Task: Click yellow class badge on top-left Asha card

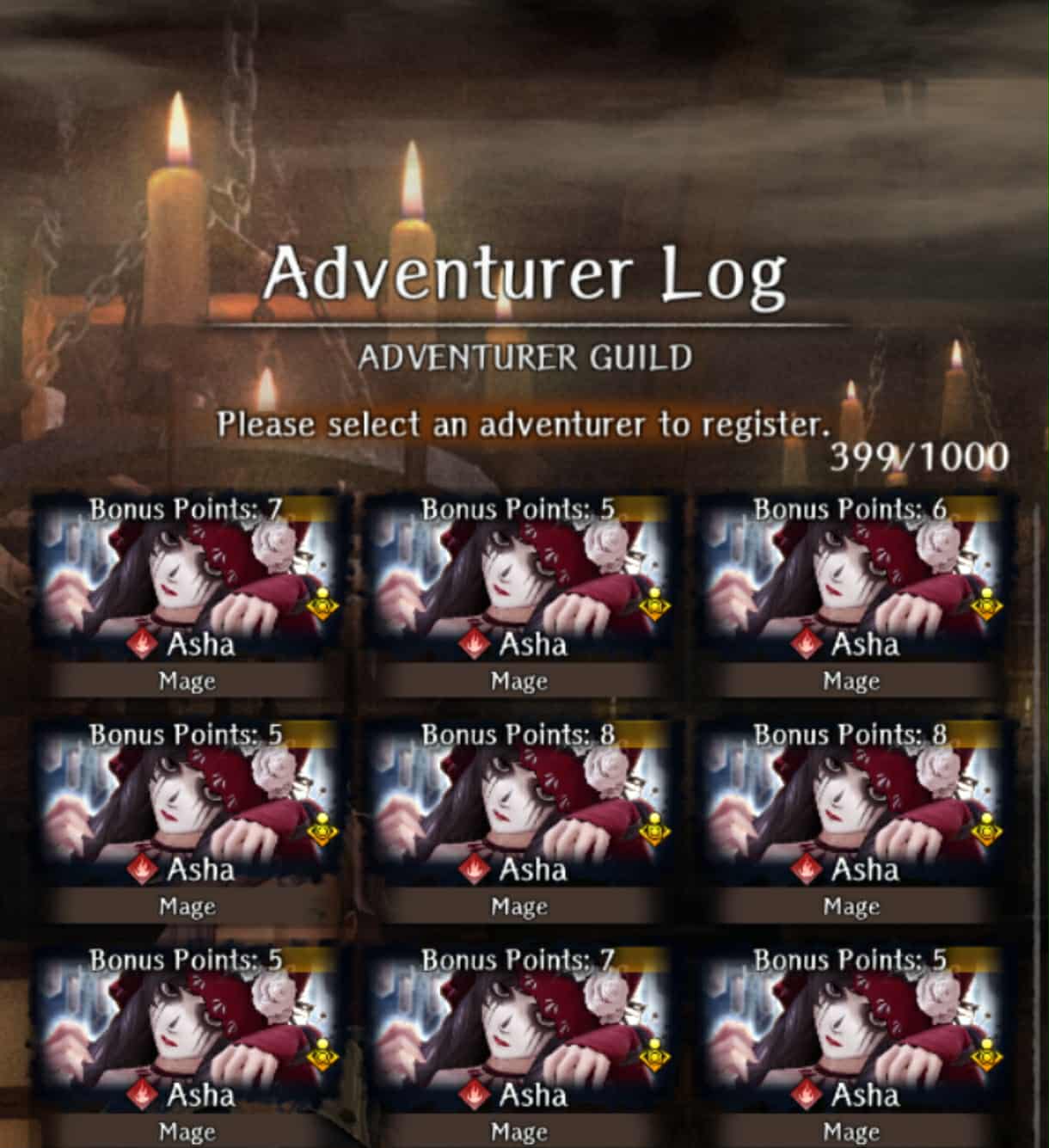Action: click(323, 604)
